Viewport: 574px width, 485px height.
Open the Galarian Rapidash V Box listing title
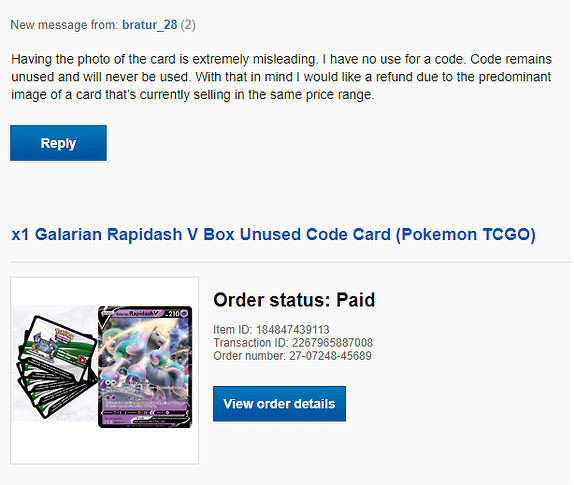tap(273, 234)
